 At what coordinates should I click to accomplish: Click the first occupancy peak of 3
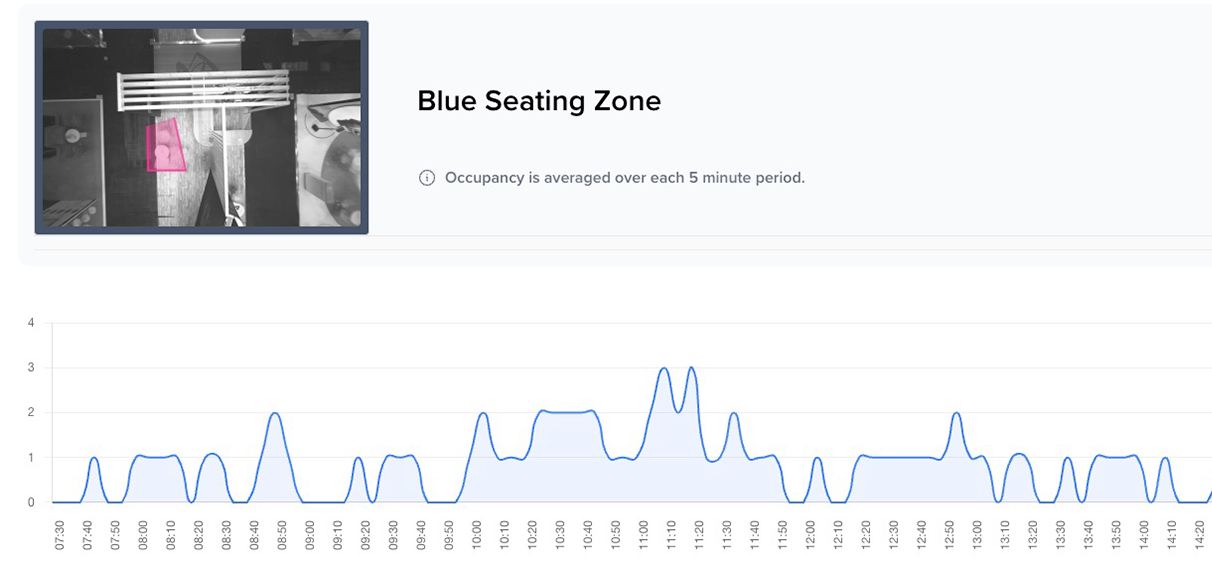click(x=664, y=368)
